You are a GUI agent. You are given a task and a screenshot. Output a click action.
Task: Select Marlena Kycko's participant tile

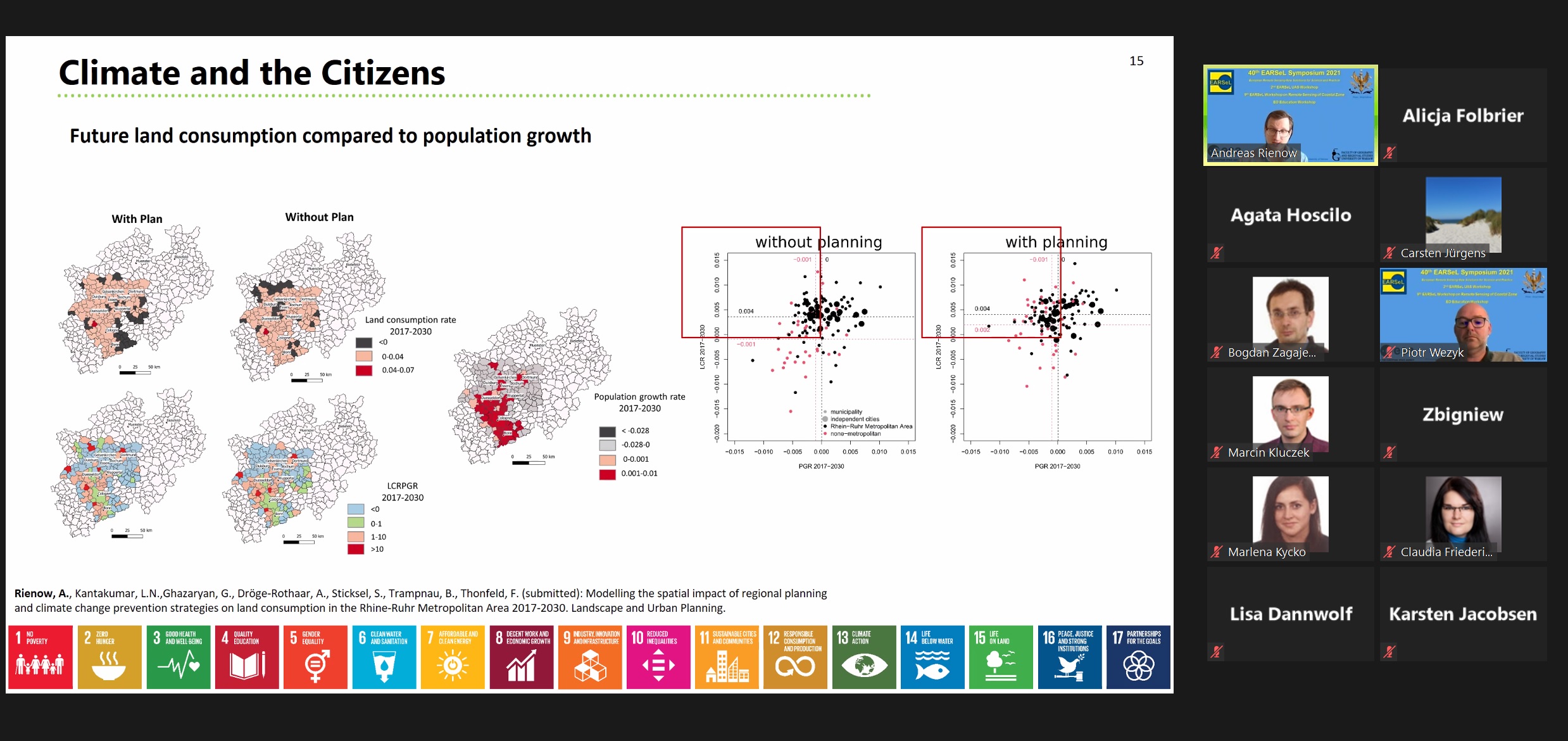[x=1290, y=514]
